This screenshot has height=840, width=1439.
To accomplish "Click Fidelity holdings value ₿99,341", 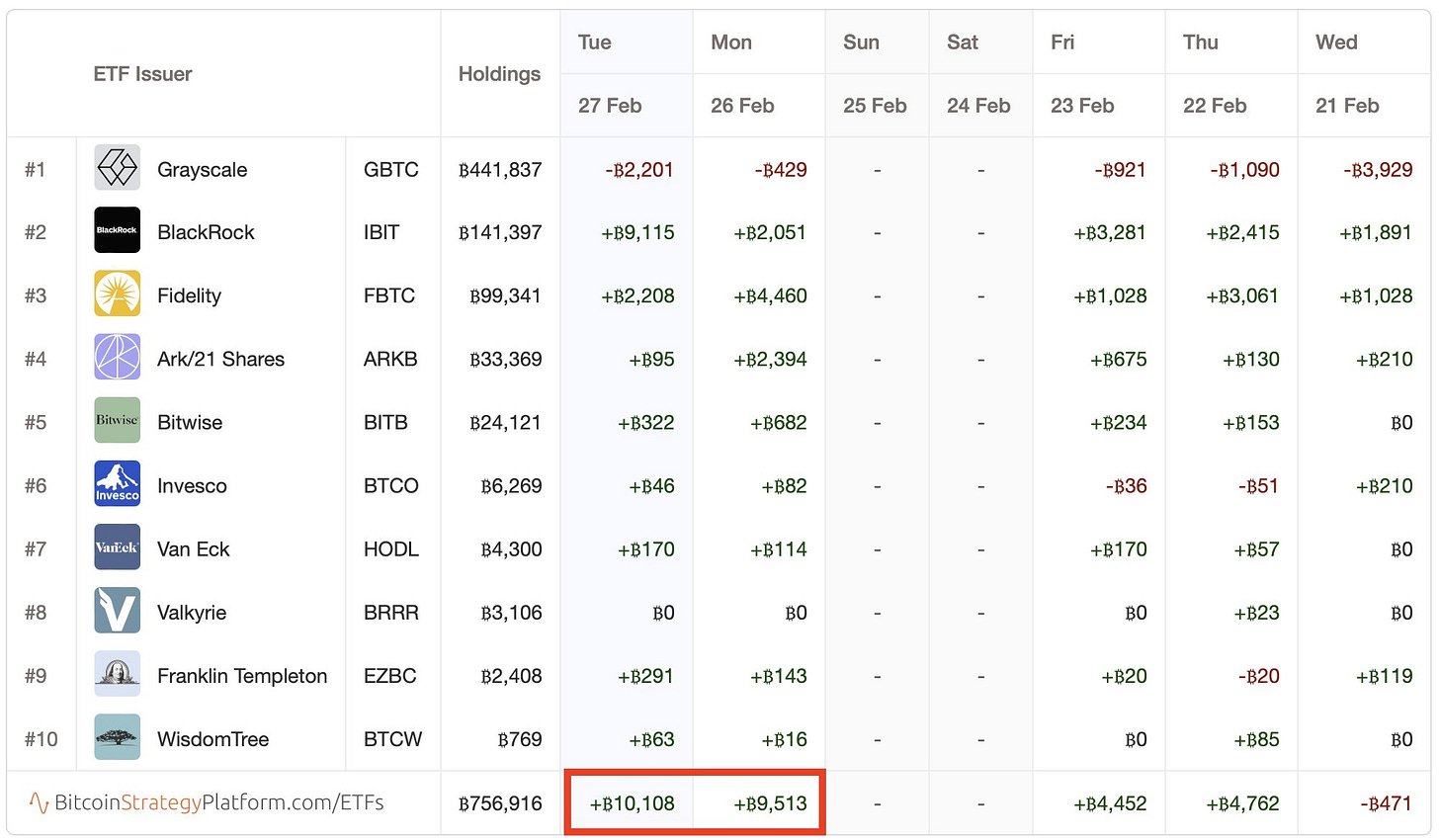I will (506, 295).
